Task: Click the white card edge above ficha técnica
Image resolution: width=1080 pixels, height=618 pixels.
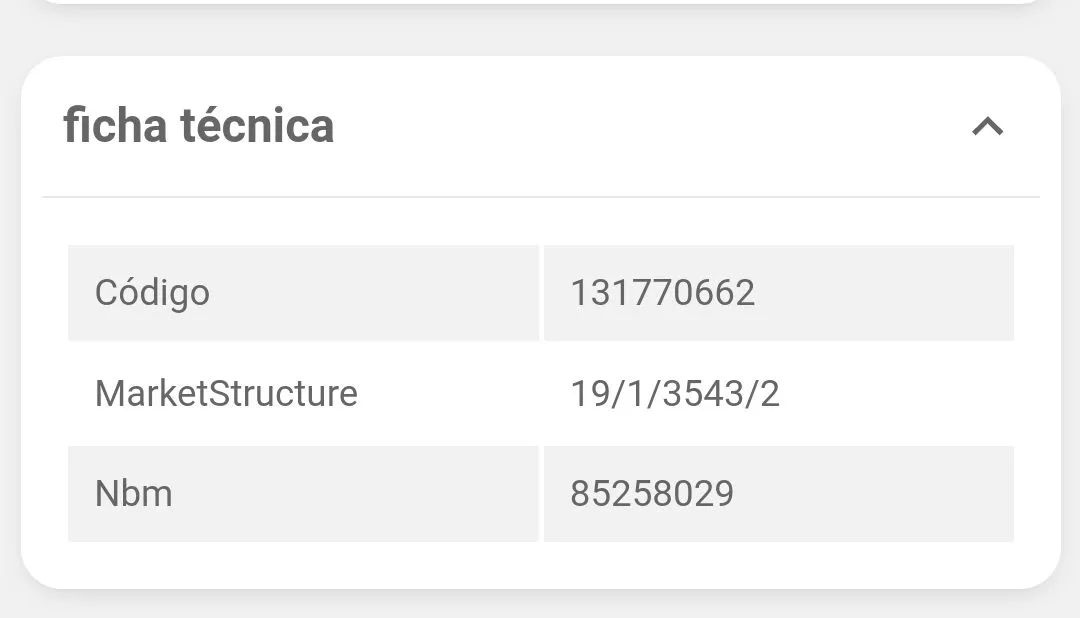Action: [x=540, y=1]
